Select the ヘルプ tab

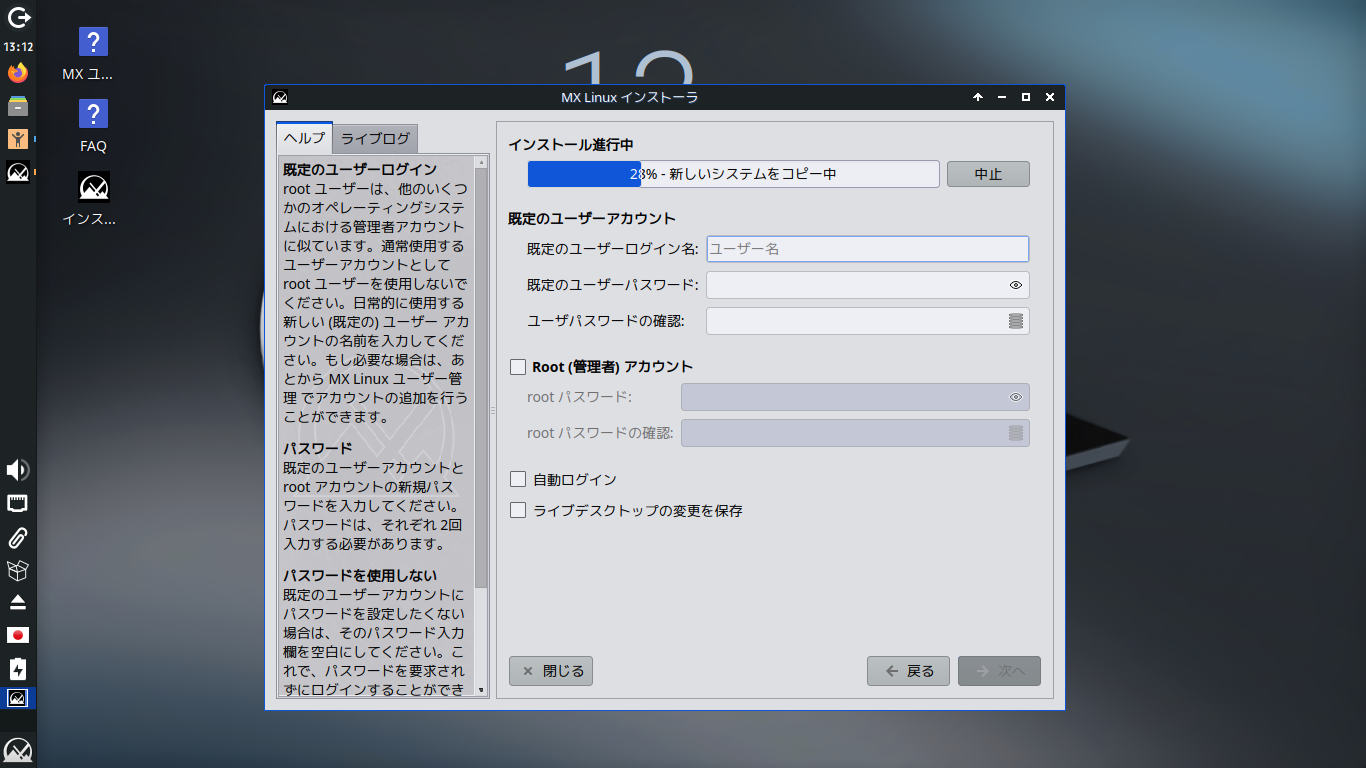[304, 137]
